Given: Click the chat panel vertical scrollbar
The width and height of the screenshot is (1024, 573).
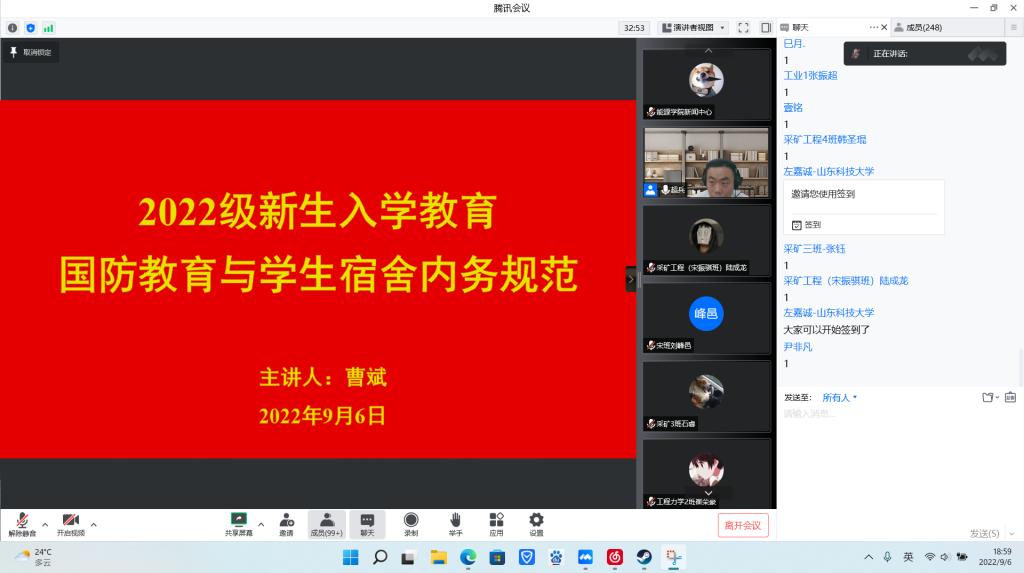Looking at the screenshot, I should [x=1020, y=365].
